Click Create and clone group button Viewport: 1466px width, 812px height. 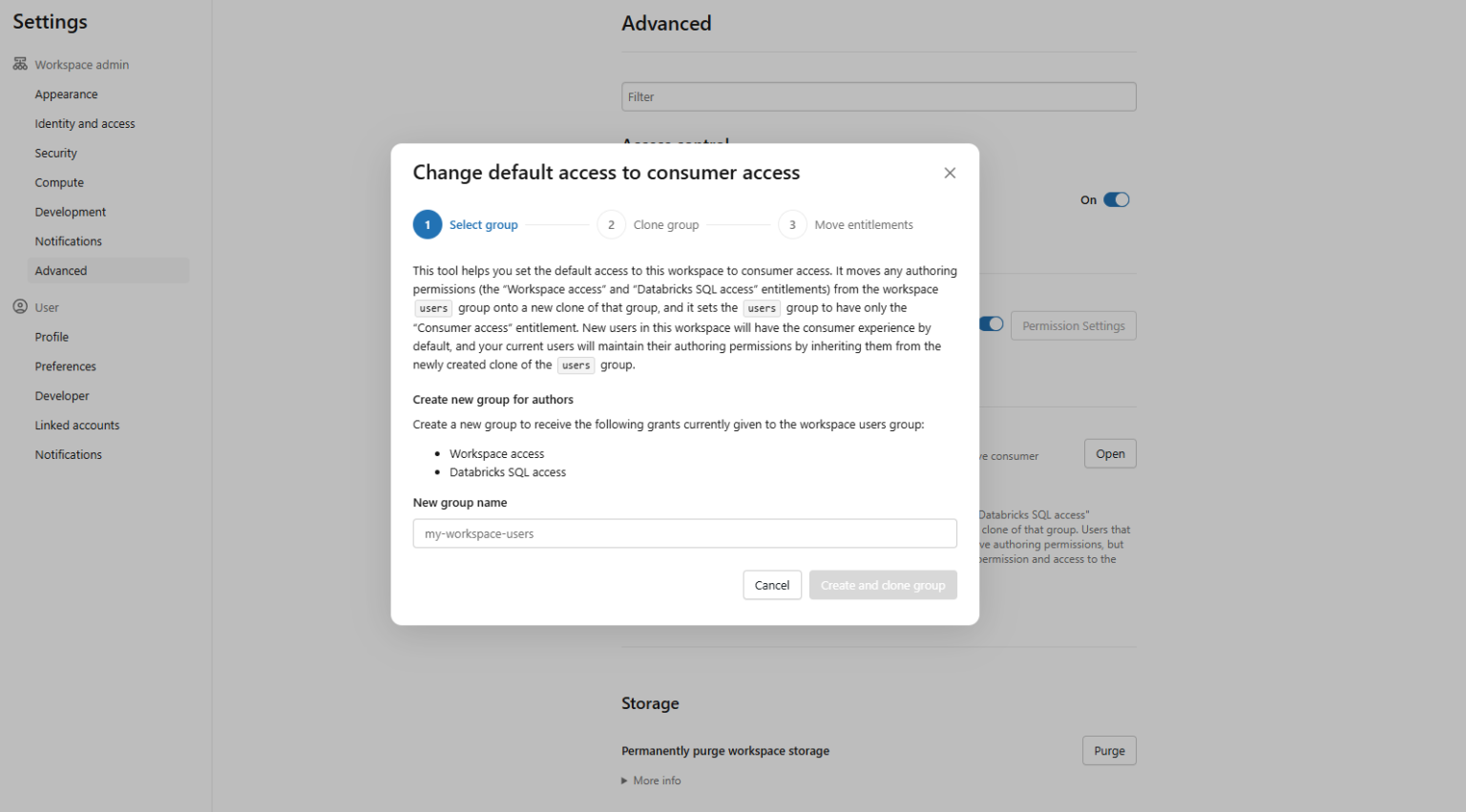[883, 585]
